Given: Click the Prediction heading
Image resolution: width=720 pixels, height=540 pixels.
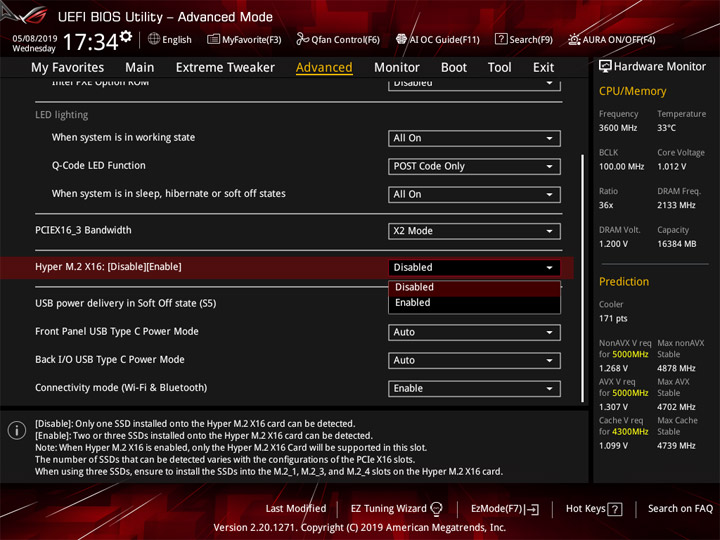Looking at the screenshot, I should pos(624,281).
